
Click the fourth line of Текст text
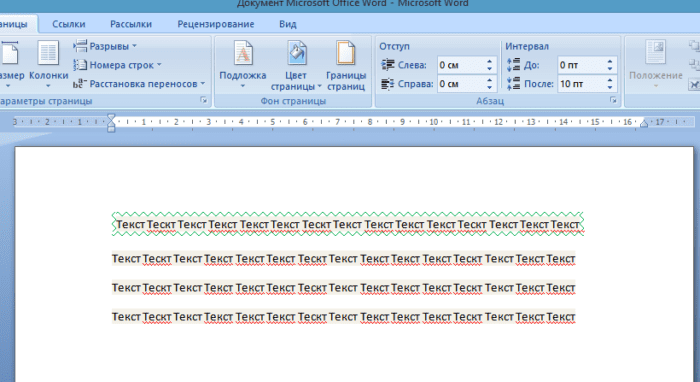coord(343,317)
